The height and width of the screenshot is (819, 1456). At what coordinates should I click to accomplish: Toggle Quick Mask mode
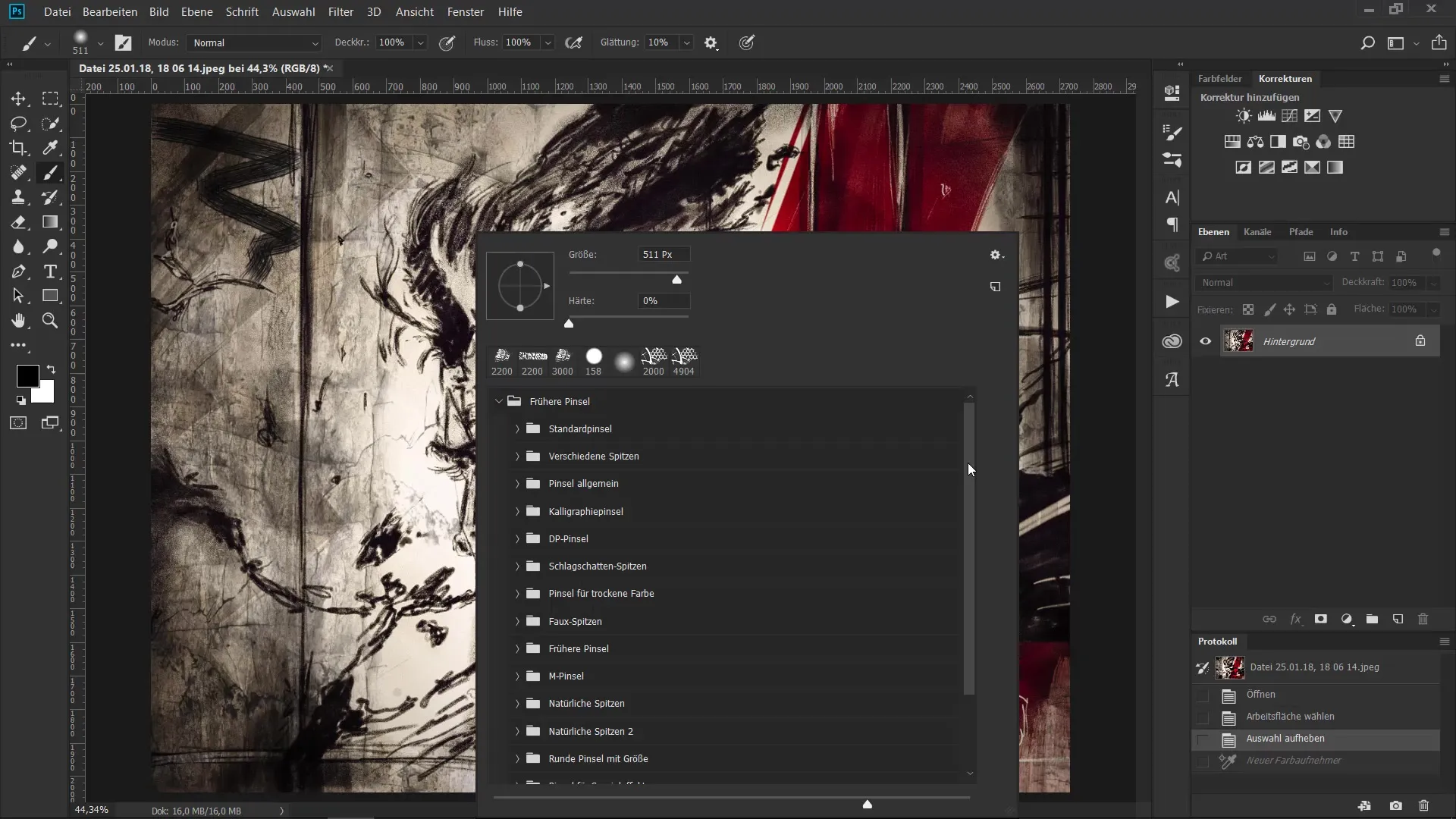click(18, 423)
